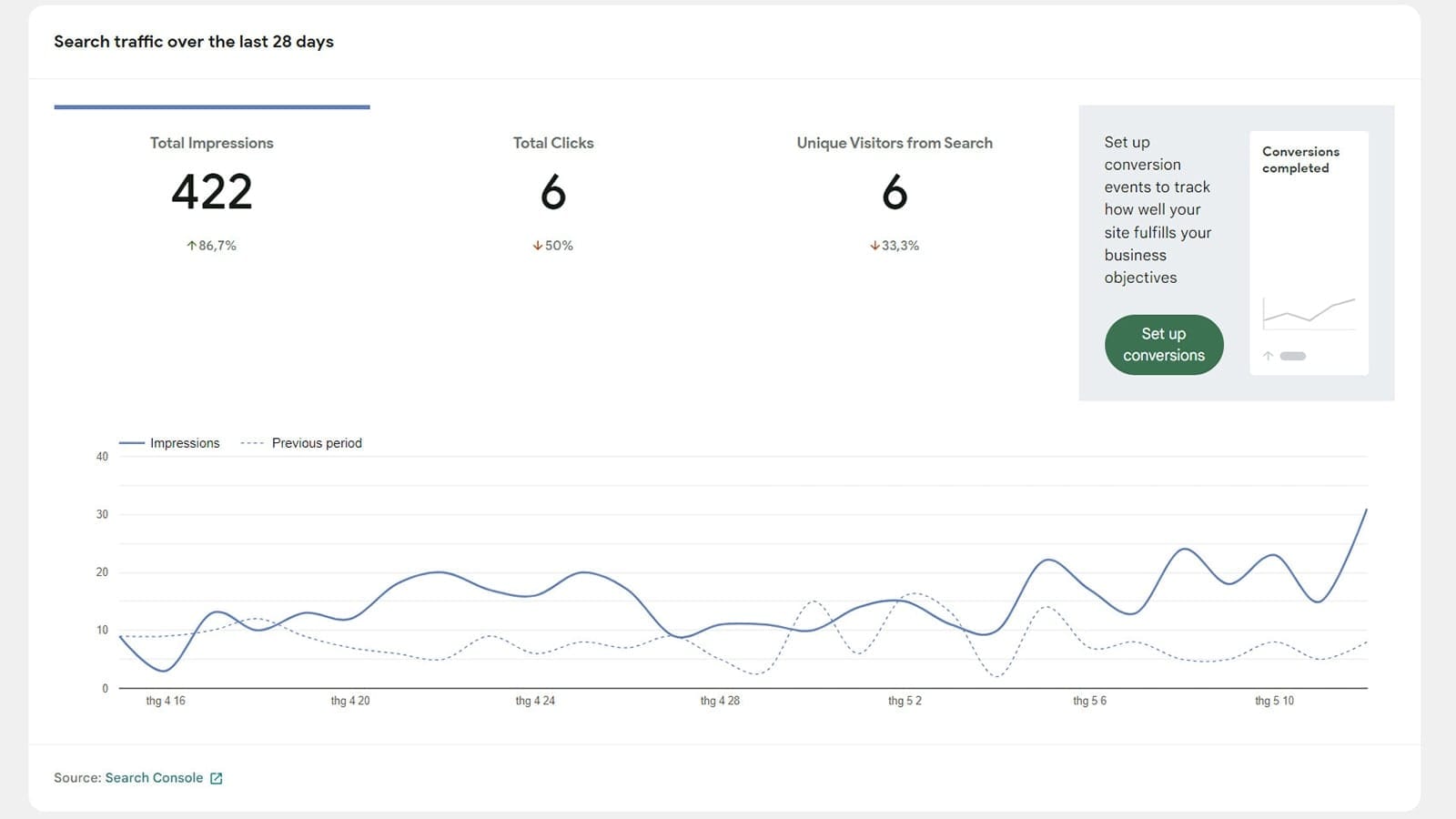Click the red down arrow beside 50%
Screen dimensions: 1456x819
point(538,246)
